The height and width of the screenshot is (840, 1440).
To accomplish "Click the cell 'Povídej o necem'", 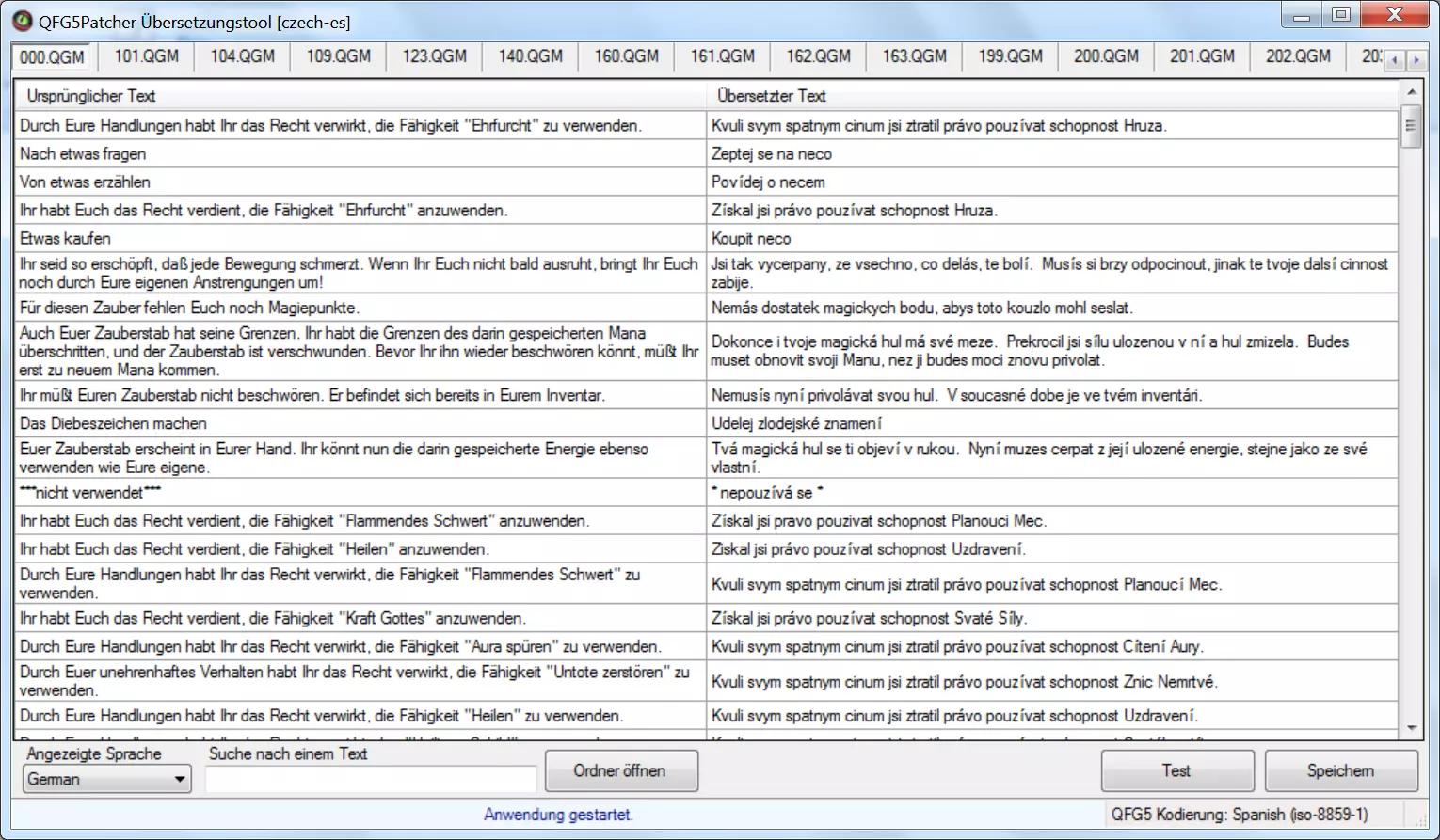I will click(x=1052, y=182).
